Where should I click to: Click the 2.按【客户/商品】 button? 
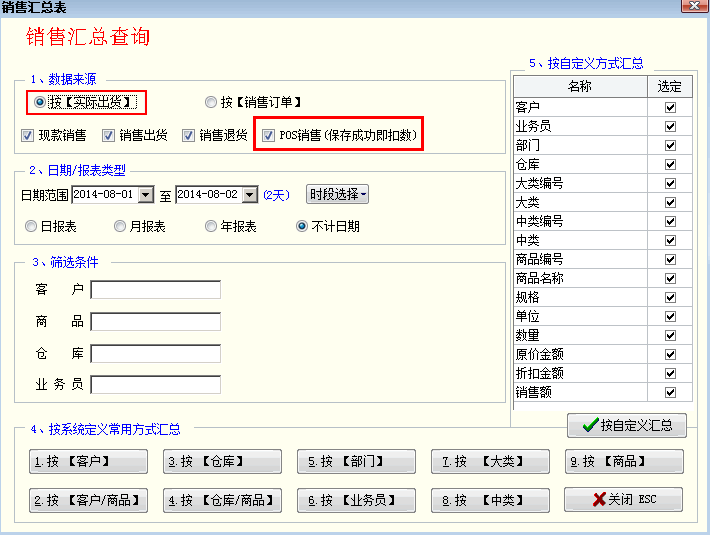pos(88,501)
